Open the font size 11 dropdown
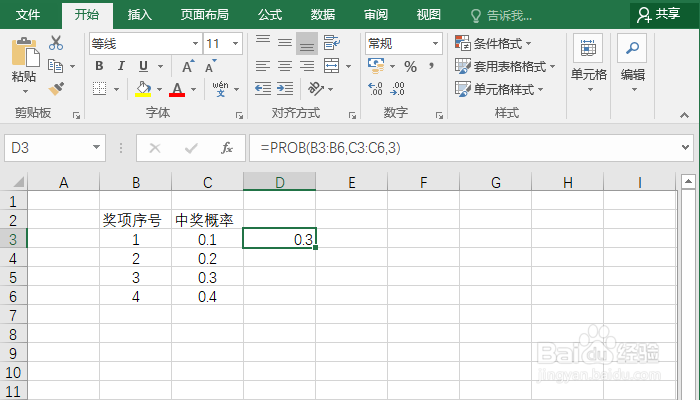The width and height of the screenshot is (700, 400). [x=235, y=43]
